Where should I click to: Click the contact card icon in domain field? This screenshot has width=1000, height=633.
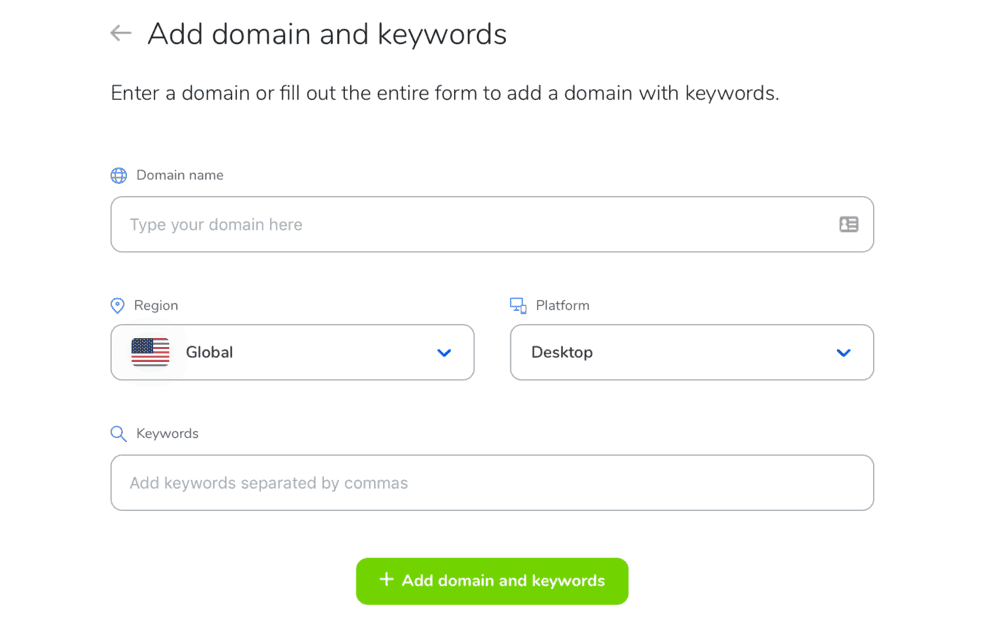click(x=848, y=224)
